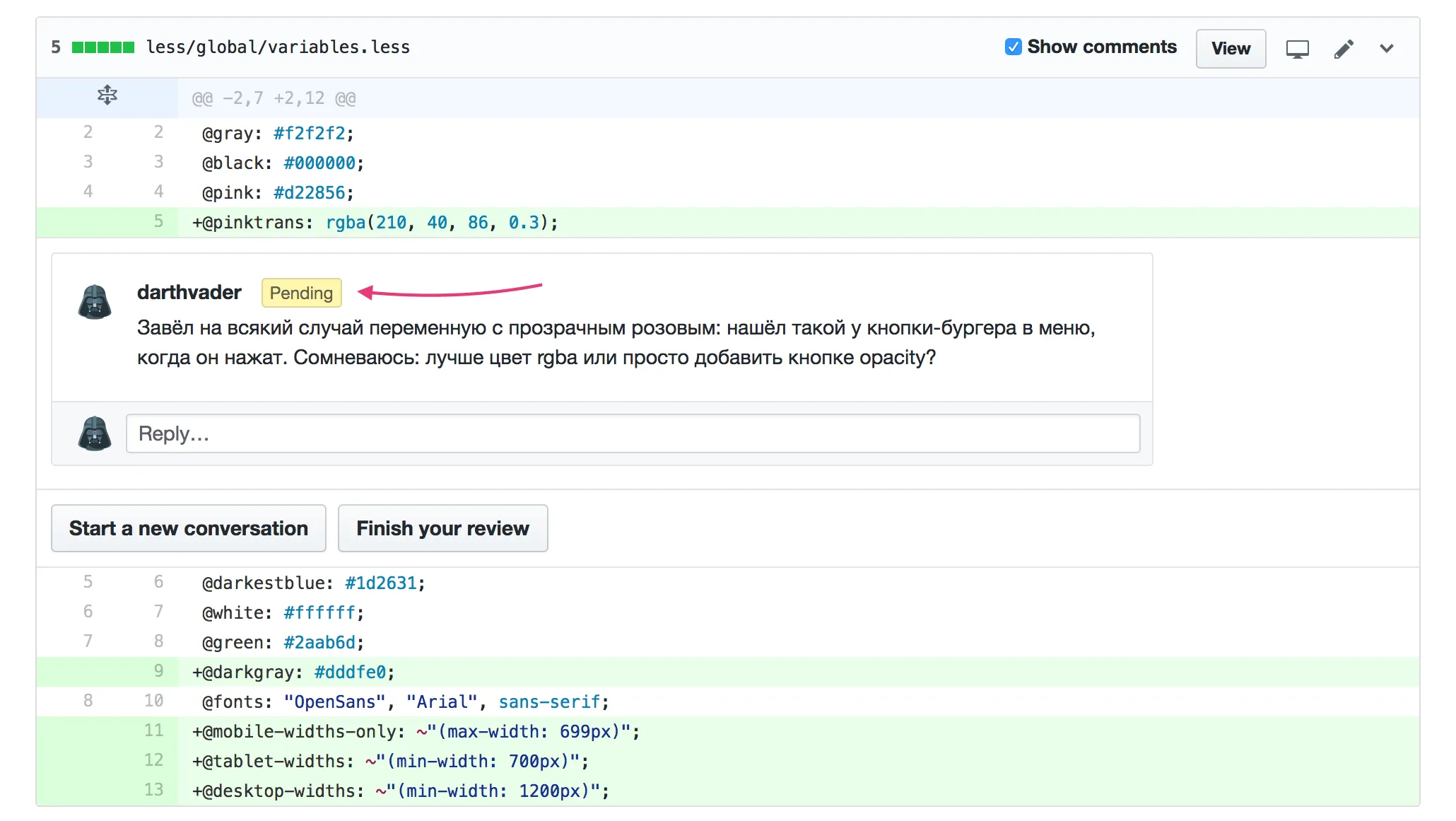
Task: Expand hidden diff lines above
Action: [x=107, y=95]
